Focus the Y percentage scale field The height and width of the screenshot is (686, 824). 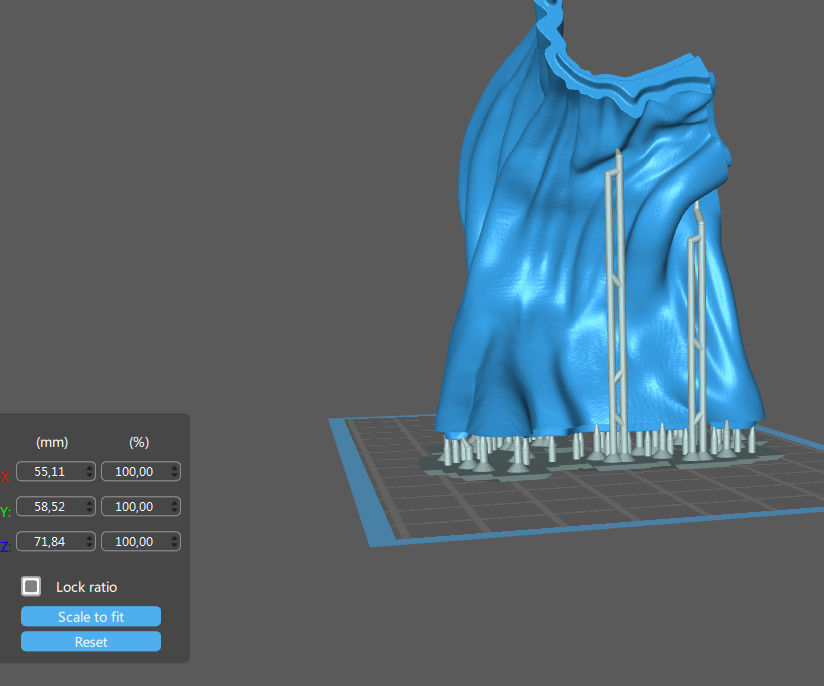click(x=134, y=507)
